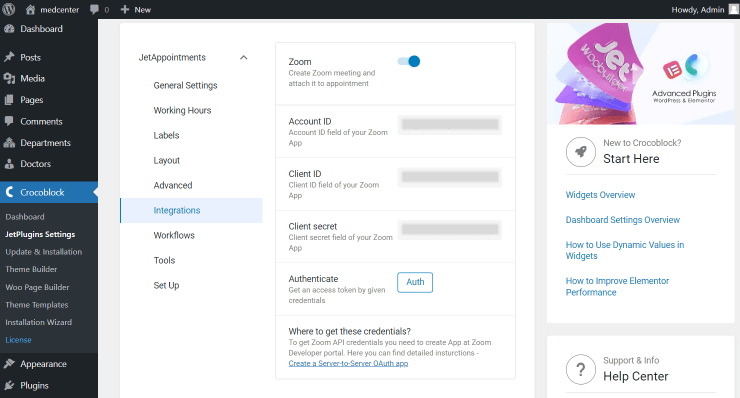Click the Comments icon in sidebar
The width and height of the screenshot is (740, 398).
[9, 121]
